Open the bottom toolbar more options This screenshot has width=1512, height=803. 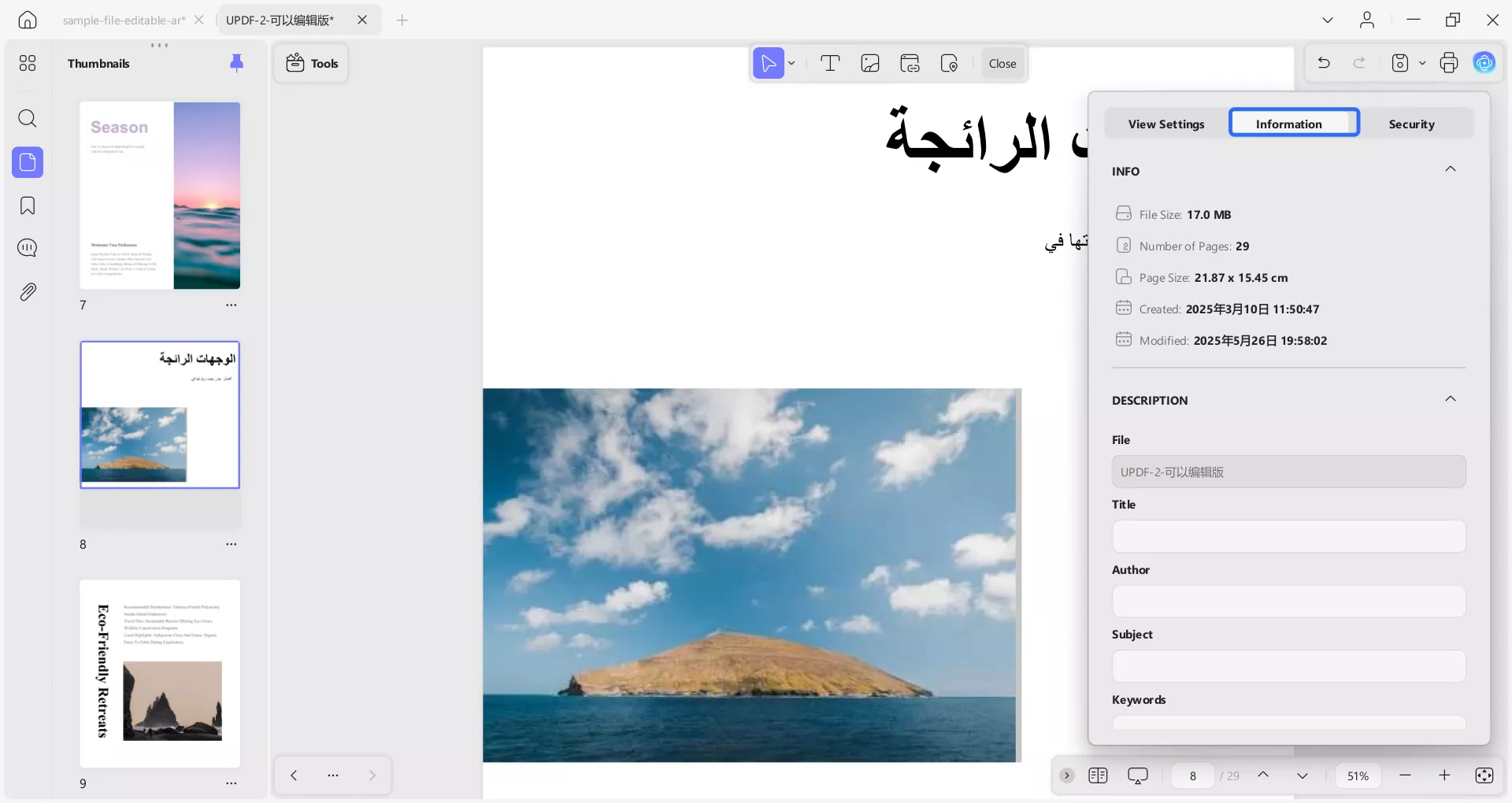point(333,775)
